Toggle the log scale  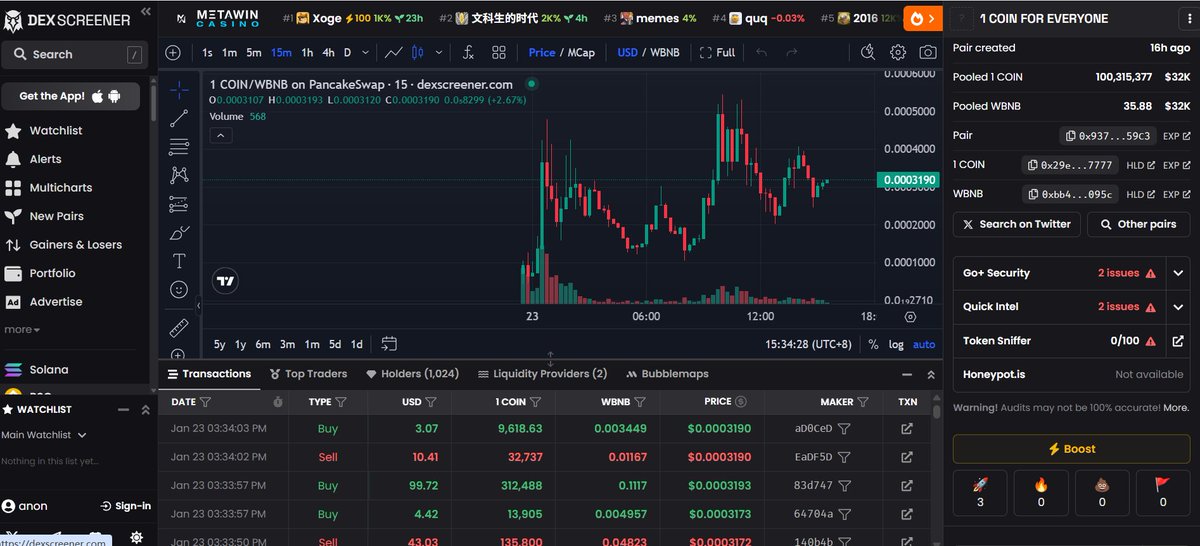click(896, 344)
